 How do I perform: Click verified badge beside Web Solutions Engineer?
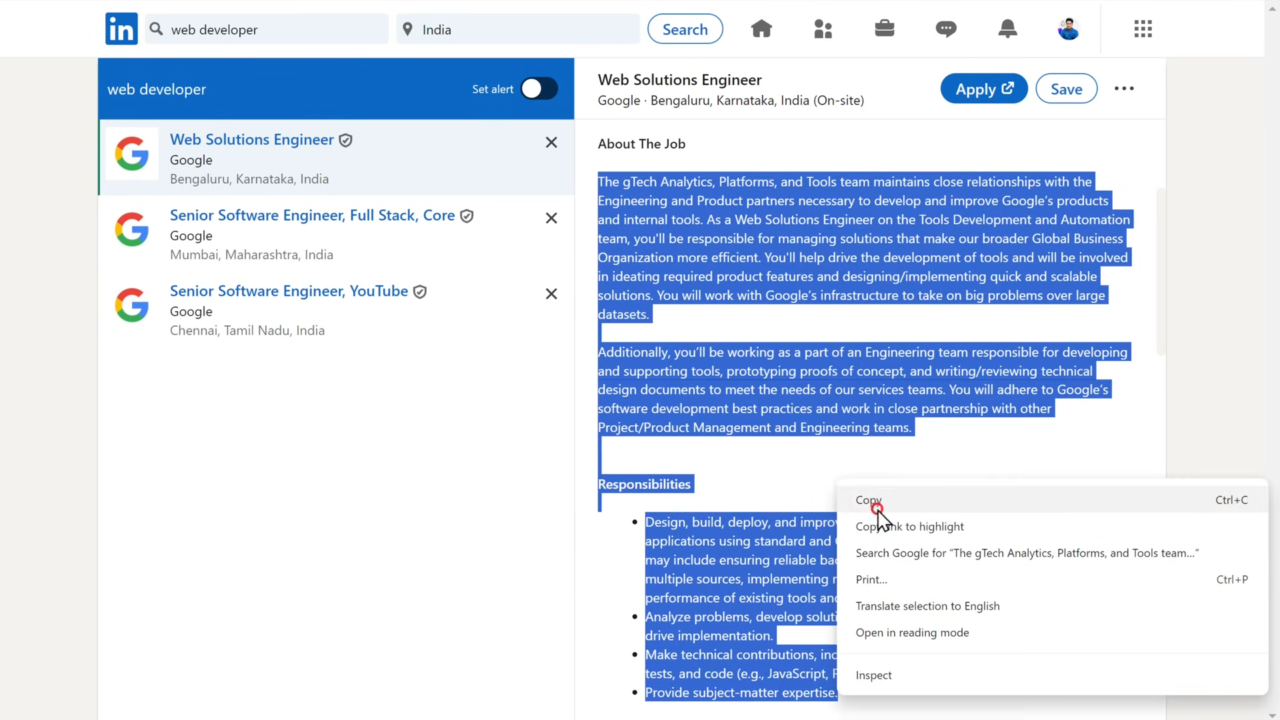[346, 140]
